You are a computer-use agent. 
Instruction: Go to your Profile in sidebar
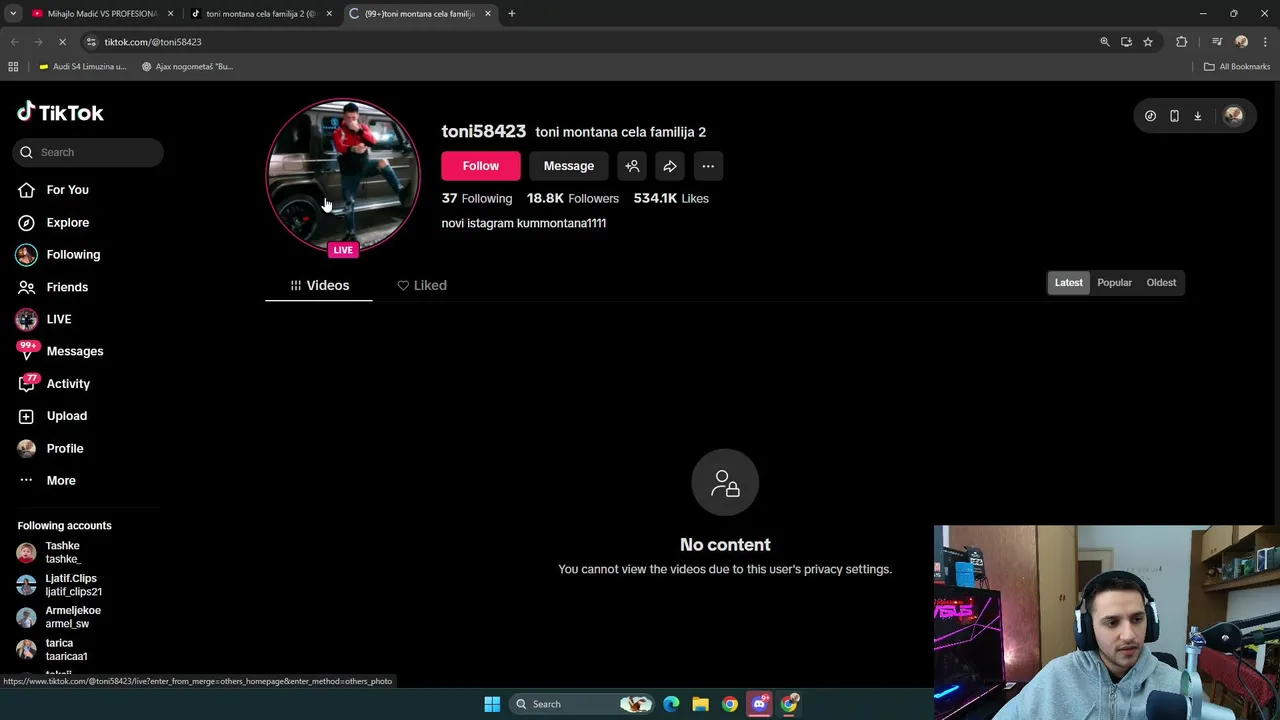coord(50,448)
